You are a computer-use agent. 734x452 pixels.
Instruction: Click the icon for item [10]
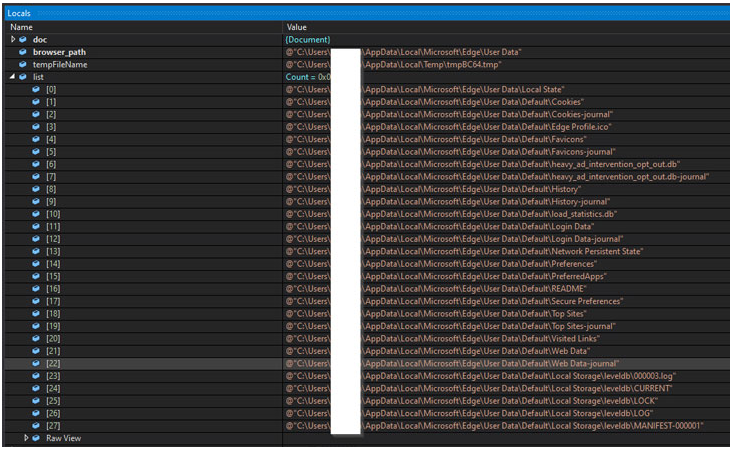[36, 214]
